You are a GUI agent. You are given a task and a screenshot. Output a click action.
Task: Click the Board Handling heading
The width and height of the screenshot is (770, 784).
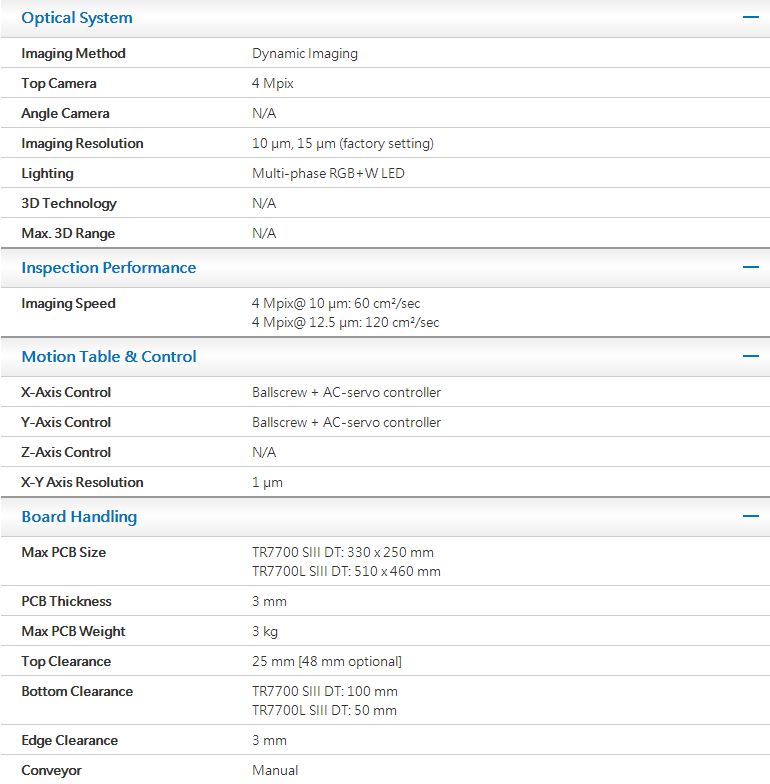[x=79, y=516]
